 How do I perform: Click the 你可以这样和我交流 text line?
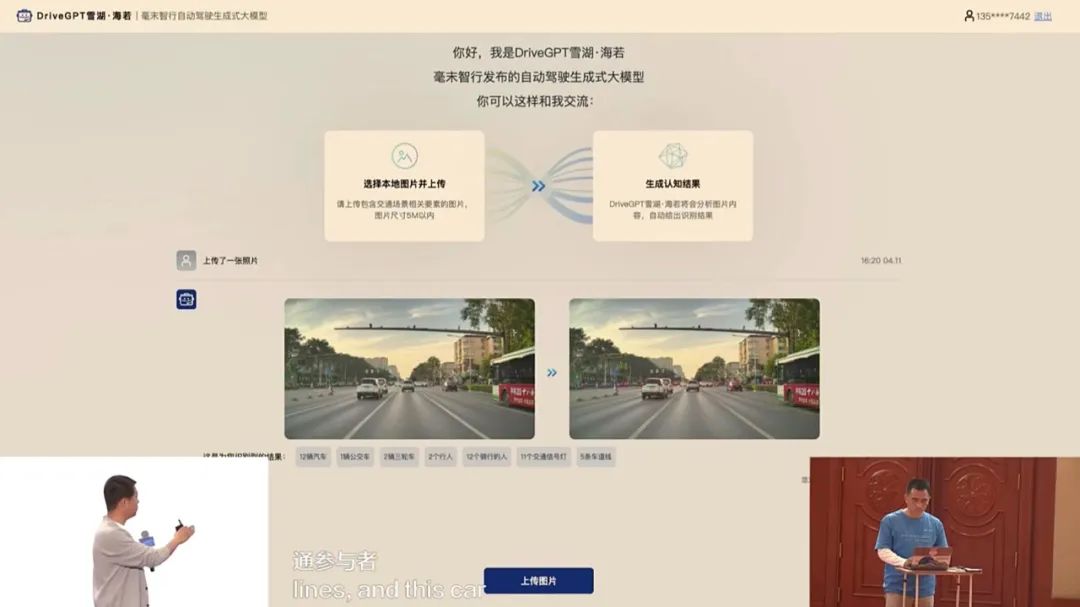point(535,101)
